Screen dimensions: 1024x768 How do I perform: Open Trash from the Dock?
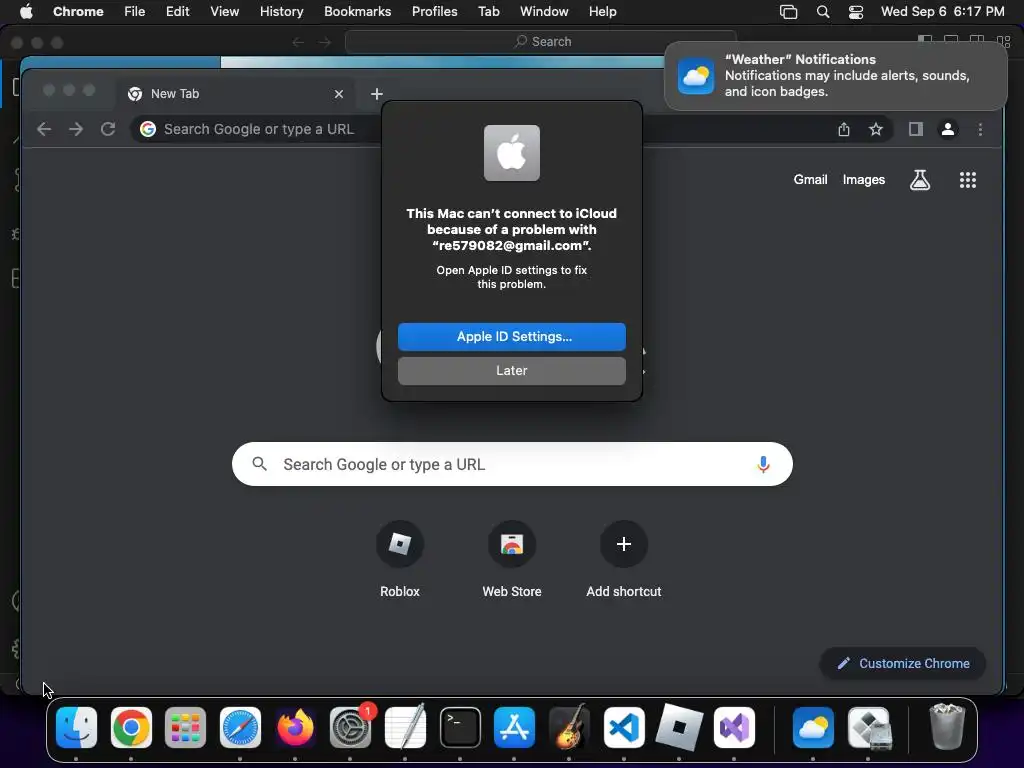tap(947, 726)
